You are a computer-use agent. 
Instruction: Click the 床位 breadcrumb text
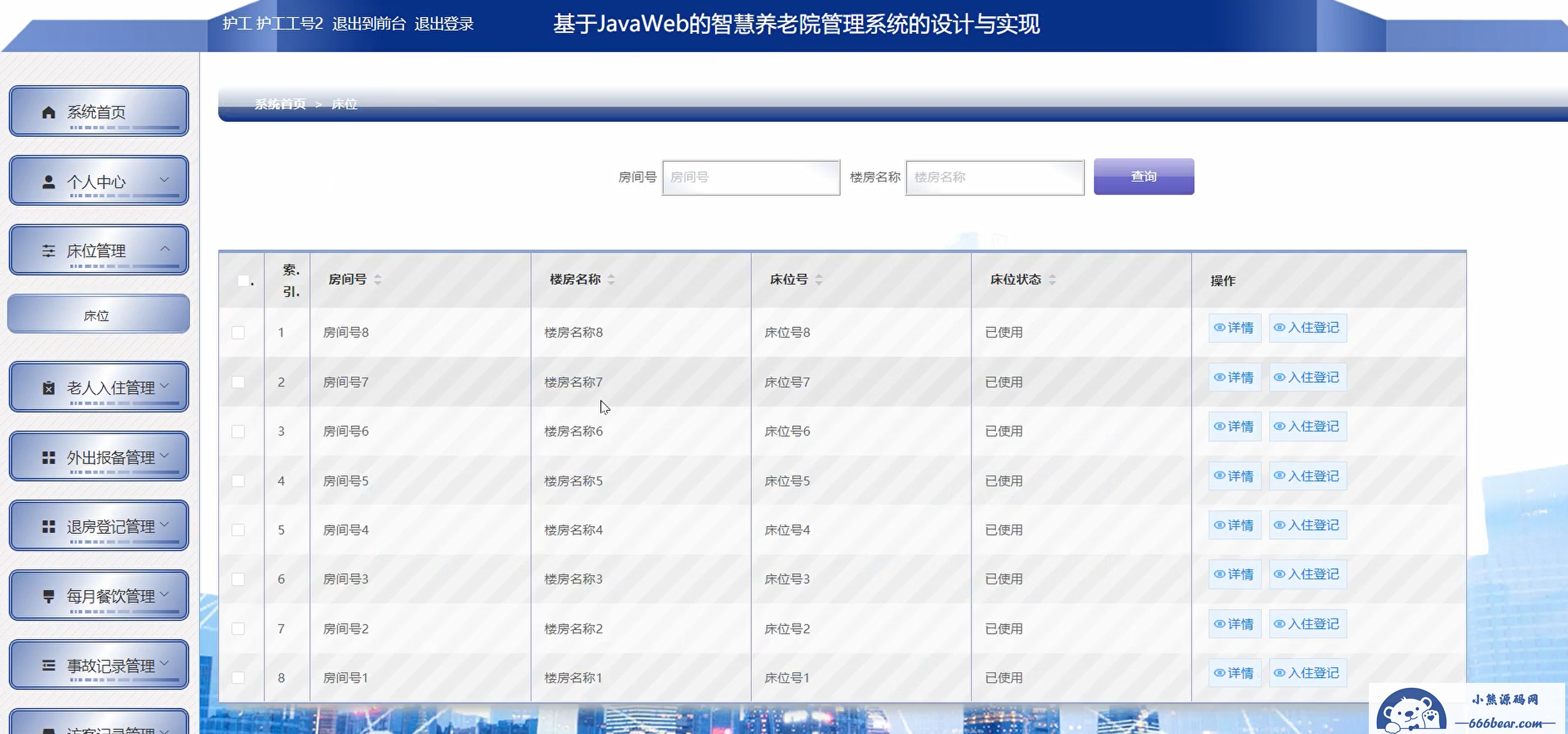coord(344,104)
